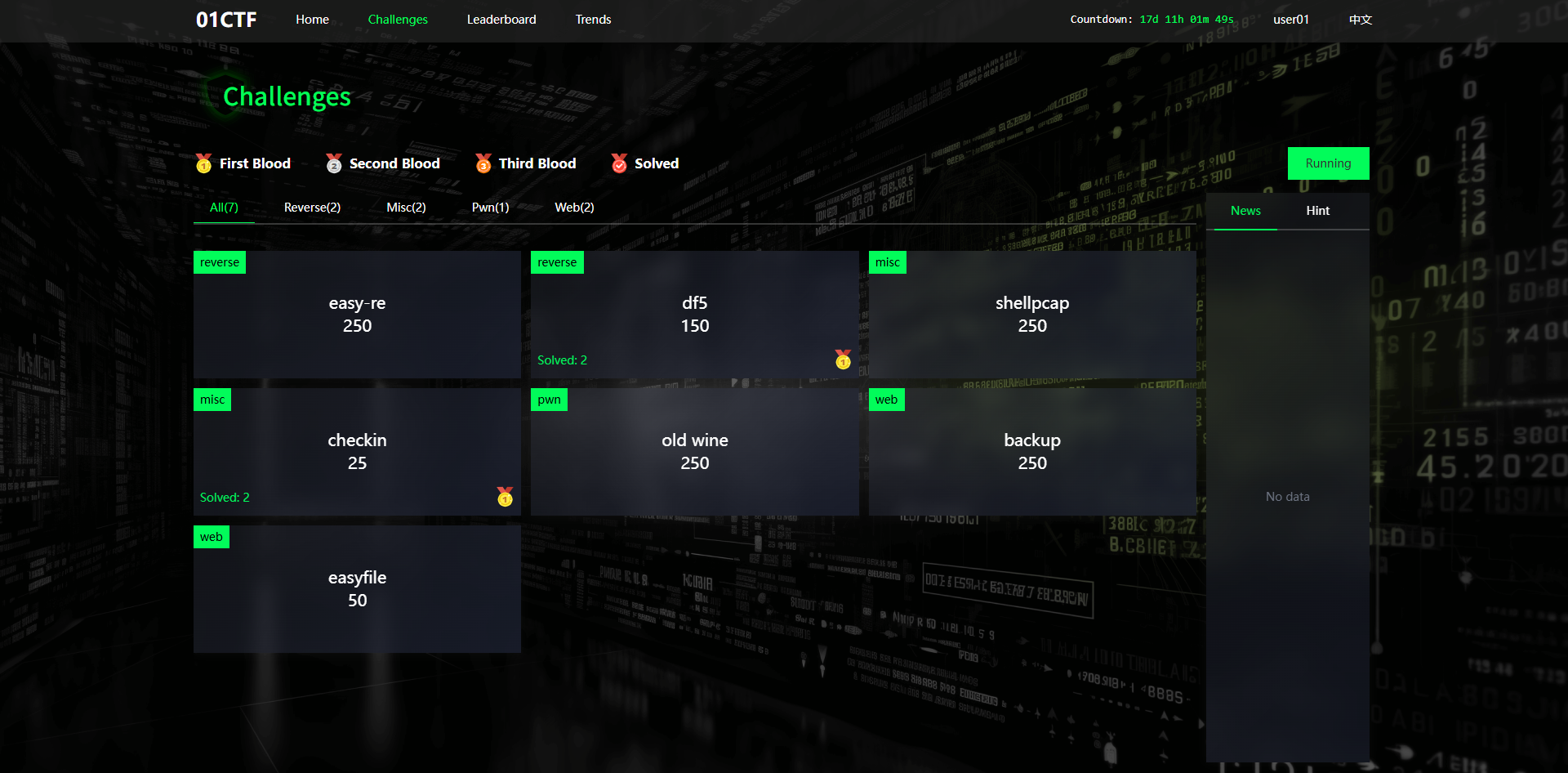1568x773 pixels.
Task: Open the 'old wine' pwn challenge card
Action: [x=694, y=451]
